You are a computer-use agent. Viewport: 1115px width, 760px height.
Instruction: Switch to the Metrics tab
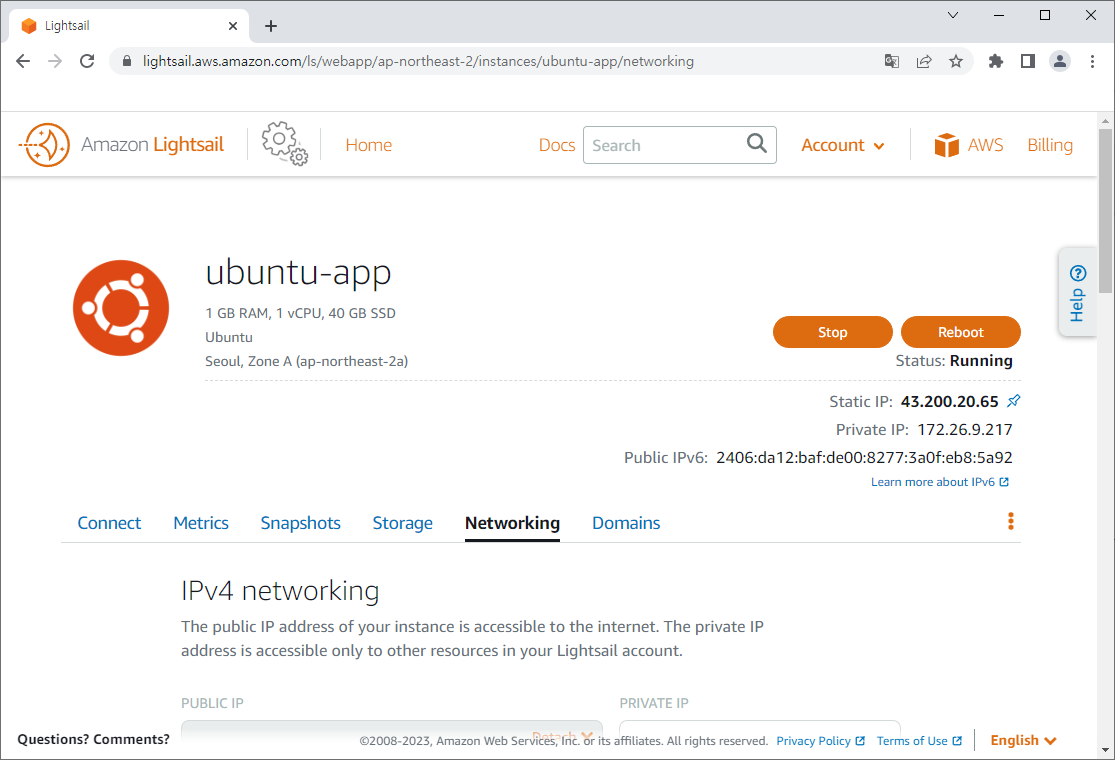tap(201, 523)
